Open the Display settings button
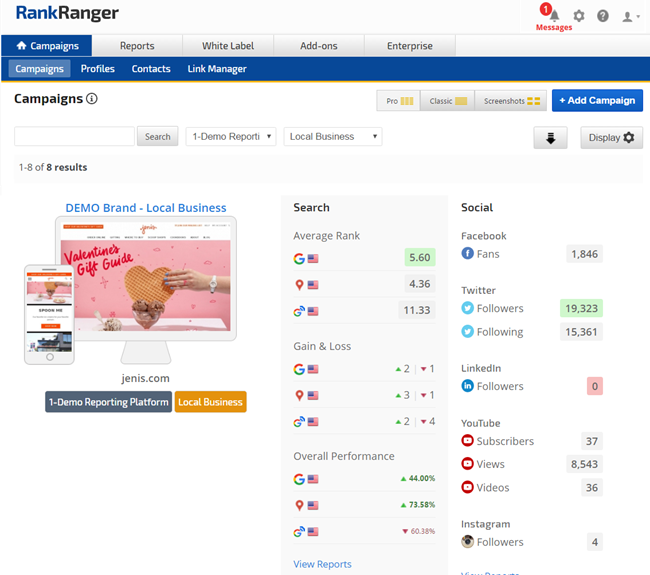Viewport: 650px width, 575px height. [611, 138]
